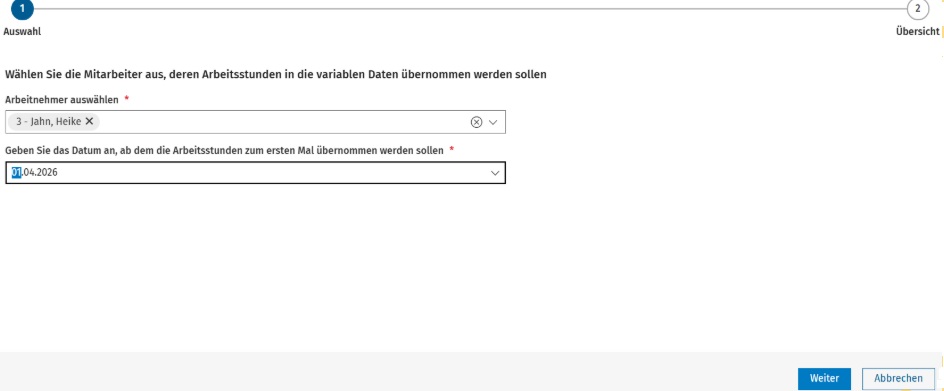
Task: Clear all selected employees with circled X
Action: [476, 122]
